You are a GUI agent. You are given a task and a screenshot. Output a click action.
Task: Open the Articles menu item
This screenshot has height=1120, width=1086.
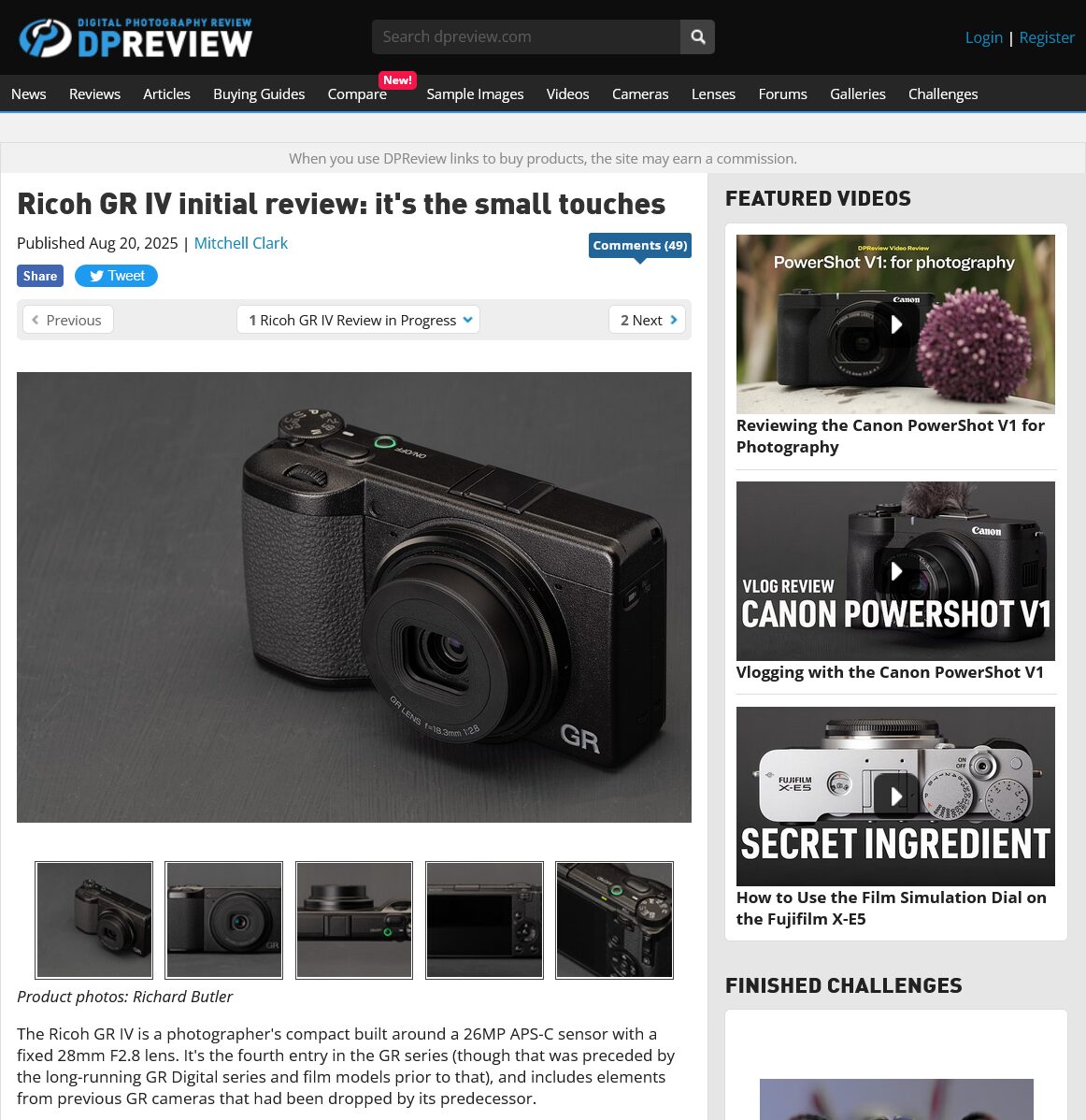pos(167,93)
